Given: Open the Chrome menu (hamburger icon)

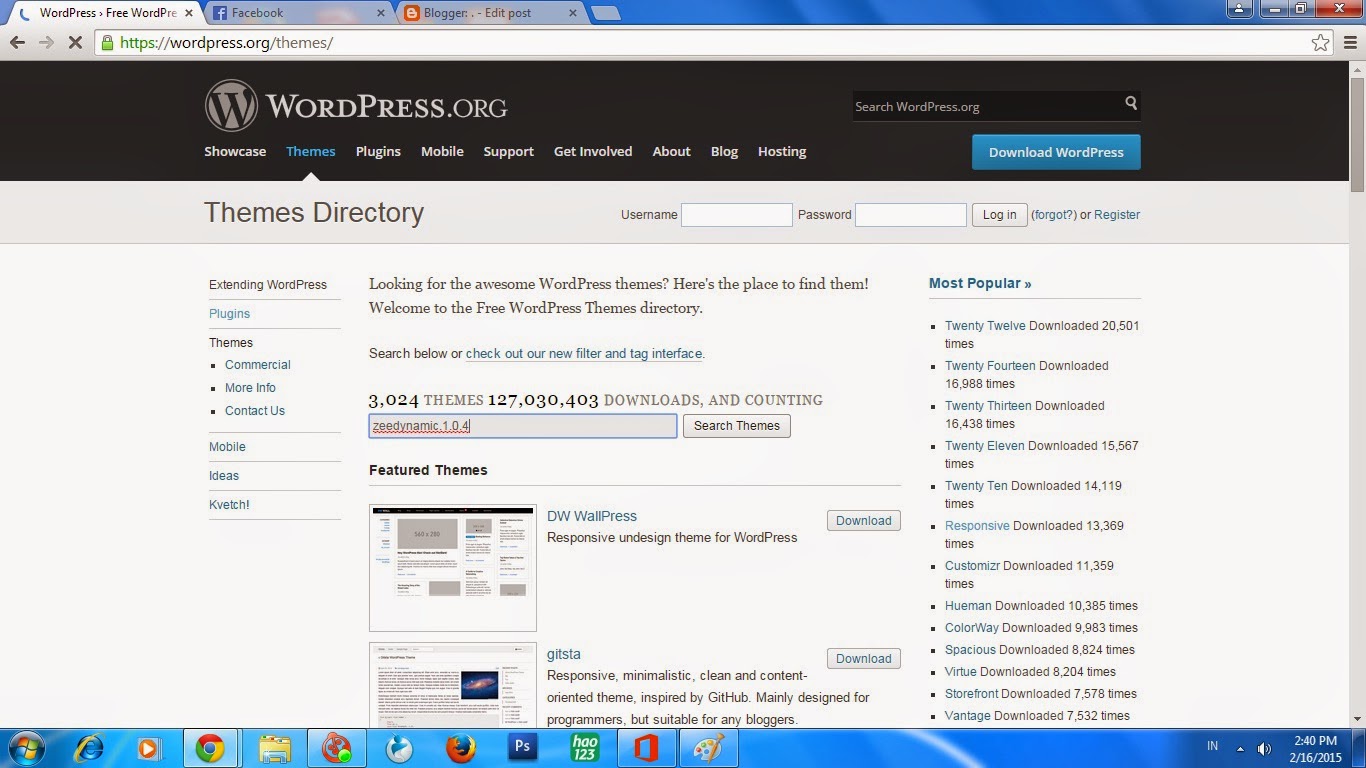Looking at the screenshot, I should click(x=1350, y=43).
